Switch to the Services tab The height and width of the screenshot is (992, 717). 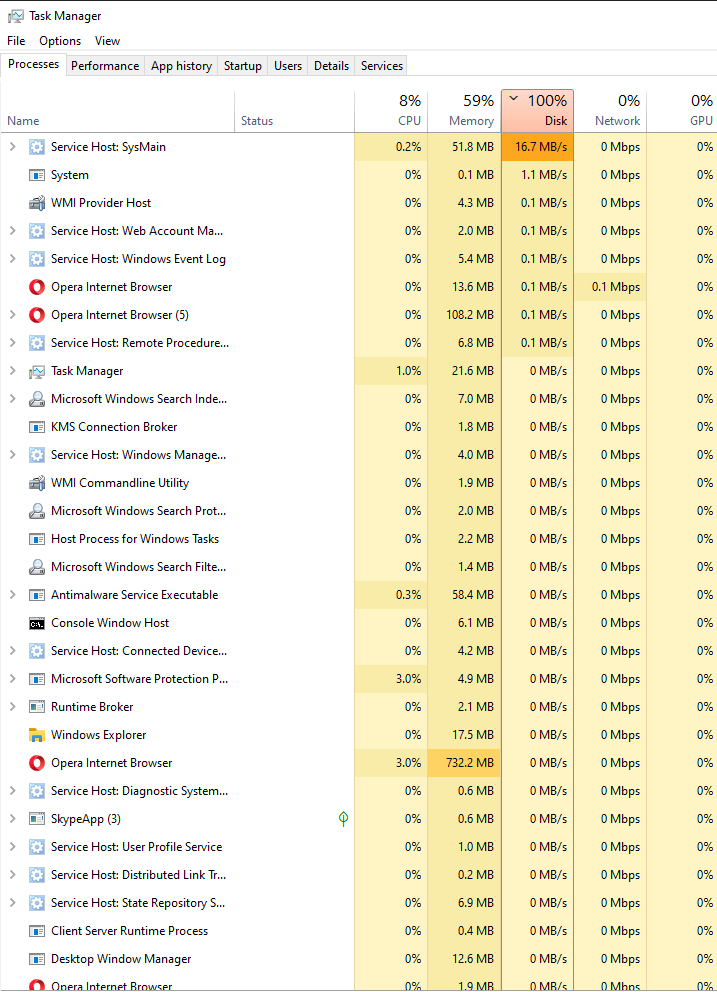click(382, 66)
